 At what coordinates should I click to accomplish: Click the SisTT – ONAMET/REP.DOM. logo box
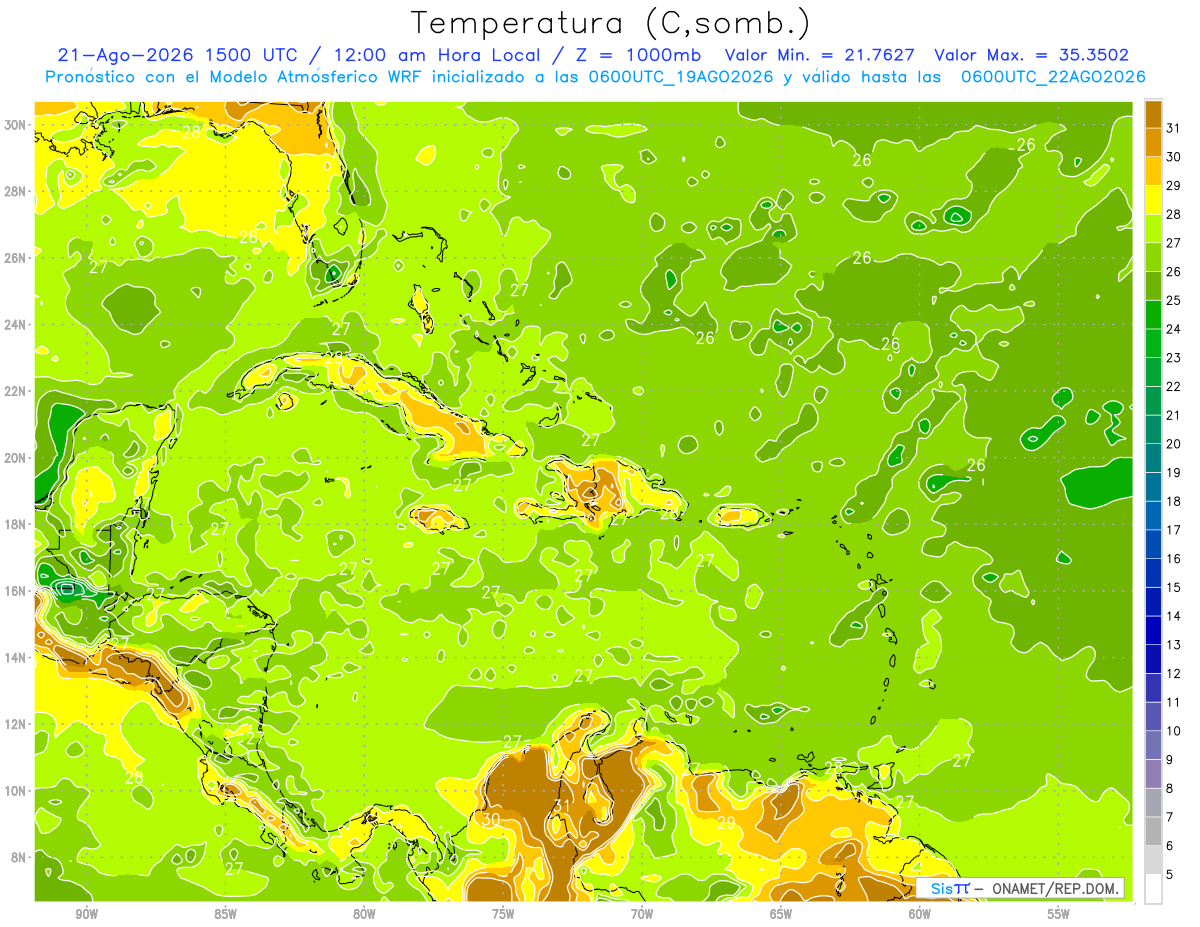click(x=1021, y=888)
